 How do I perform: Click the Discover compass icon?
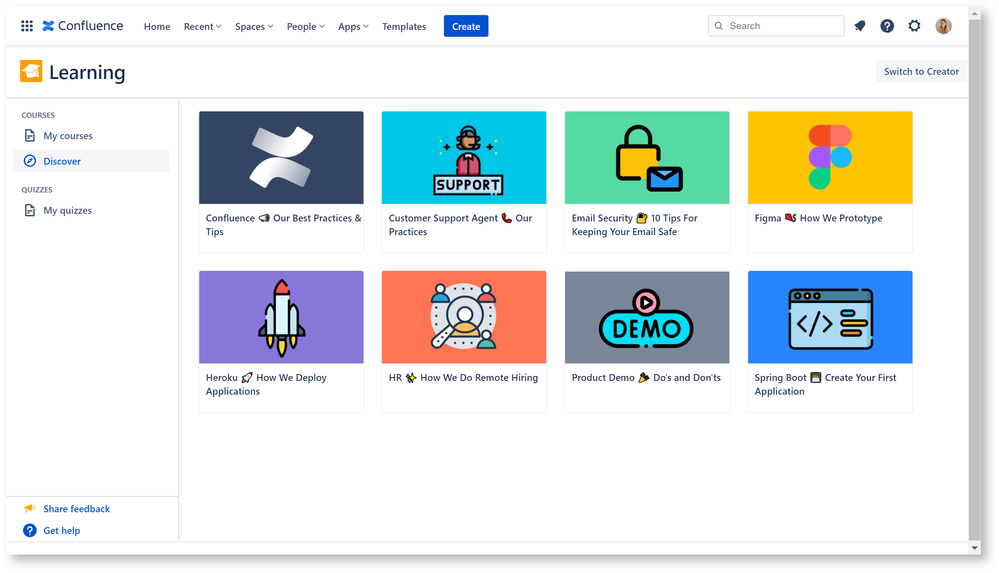(30, 161)
